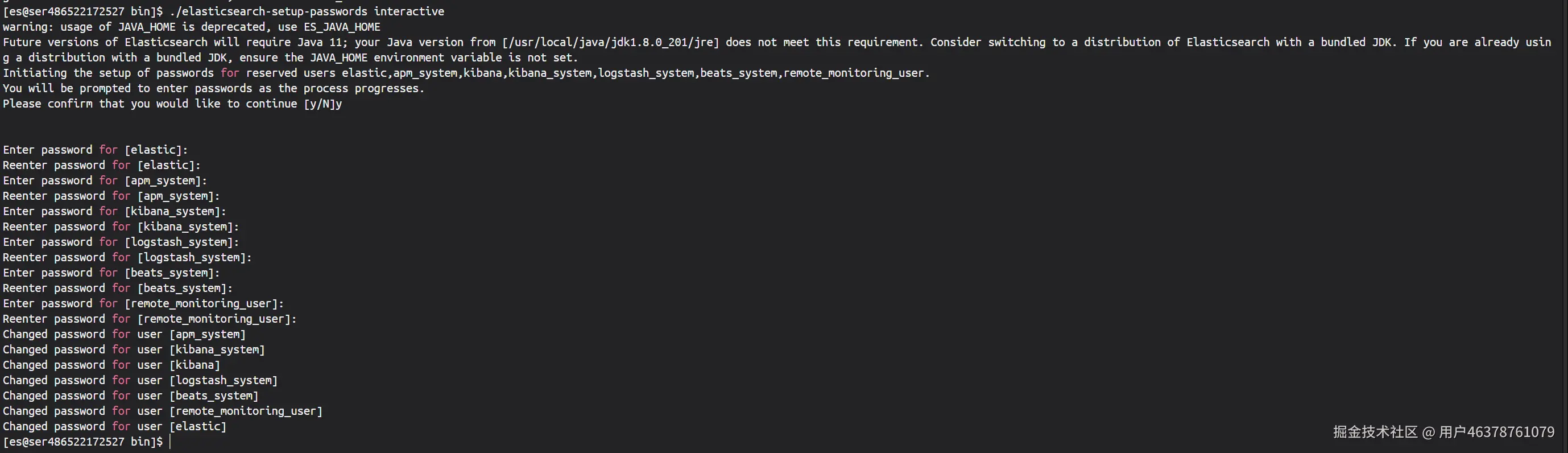Click 'Changed password for user [apm_system]'

tap(124, 334)
